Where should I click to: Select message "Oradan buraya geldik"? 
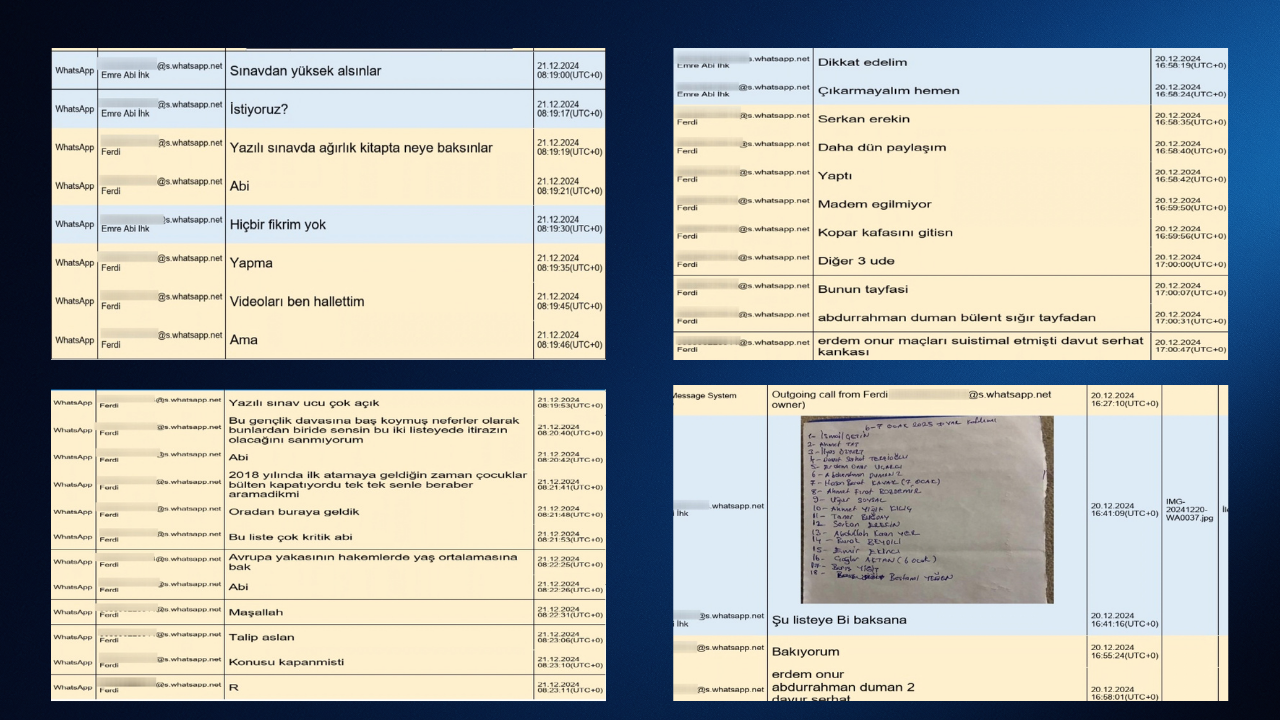(294, 512)
